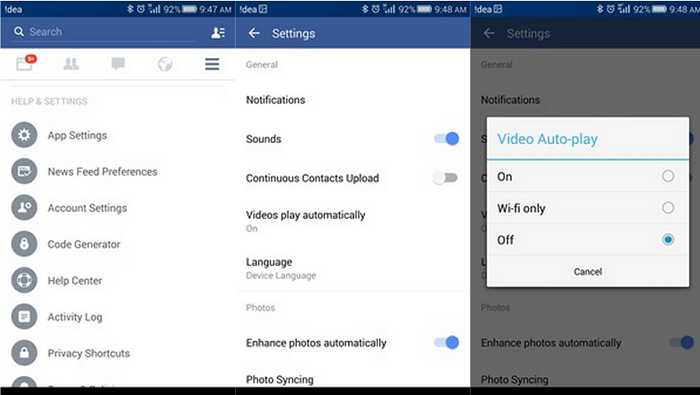
Task: Turn off the Sounds switch
Action: click(446, 139)
